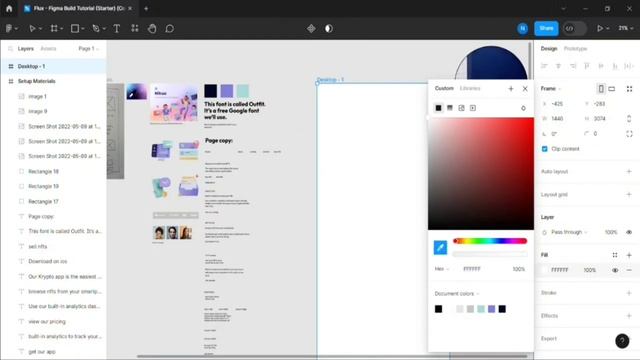
Task: Switch to the Prototype tab
Action: (x=575, y=49)
